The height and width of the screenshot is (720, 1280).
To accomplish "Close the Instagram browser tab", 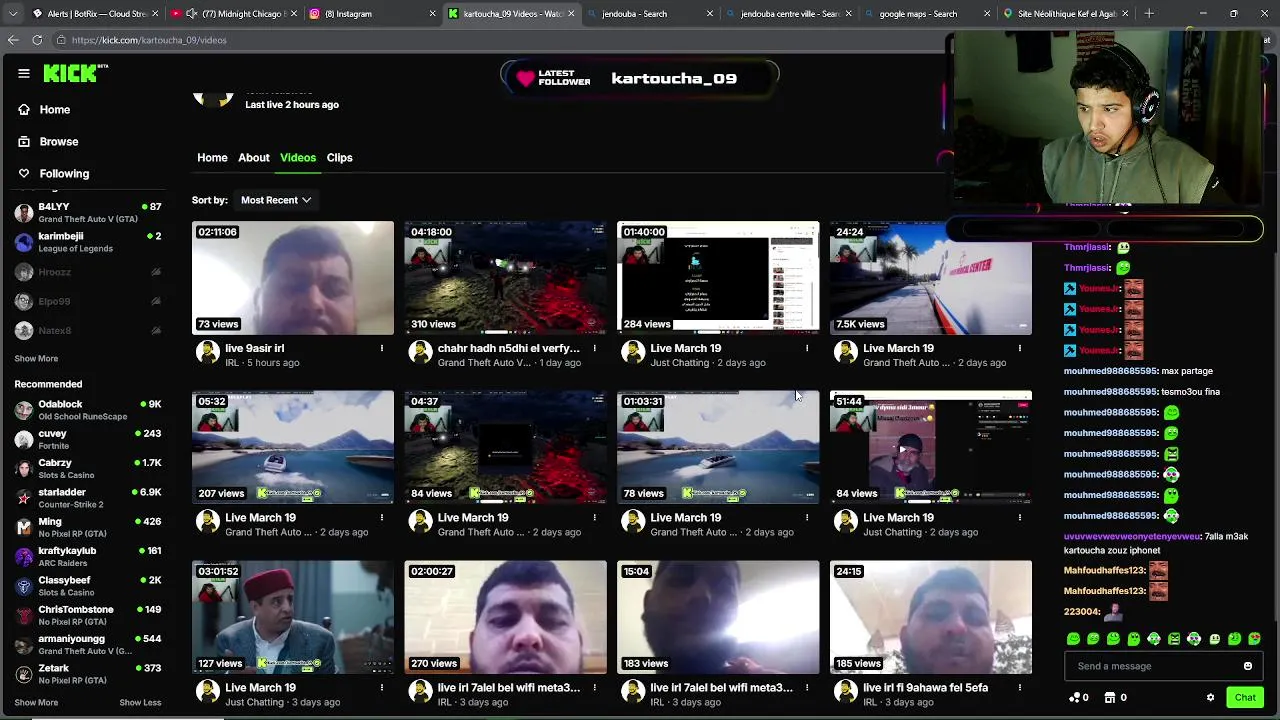I will [433, 14].
